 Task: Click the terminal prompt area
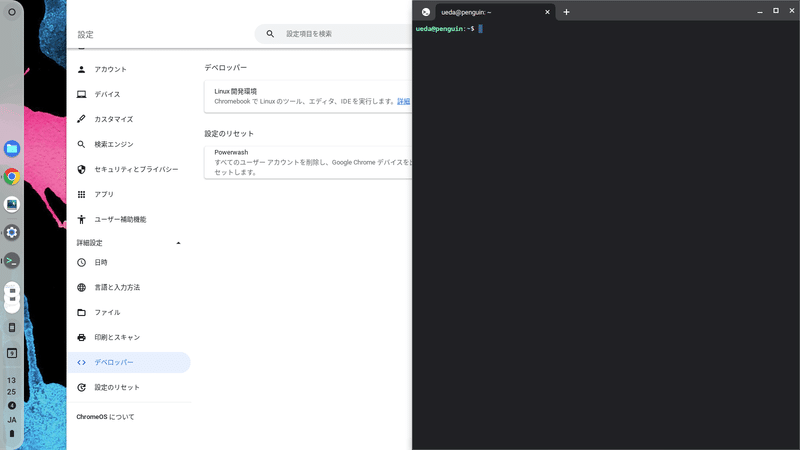(x=606, y=235)
